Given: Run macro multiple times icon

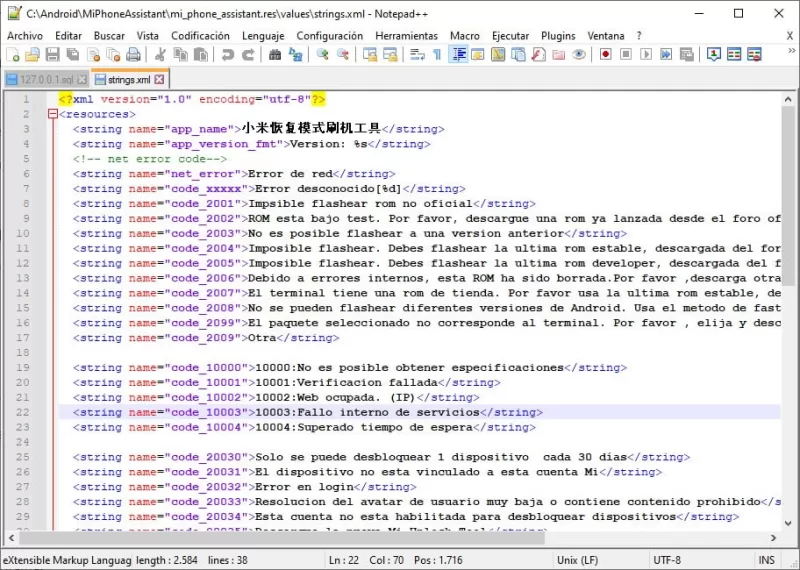Looking at the screenshot, I should [x=666, y=54].
